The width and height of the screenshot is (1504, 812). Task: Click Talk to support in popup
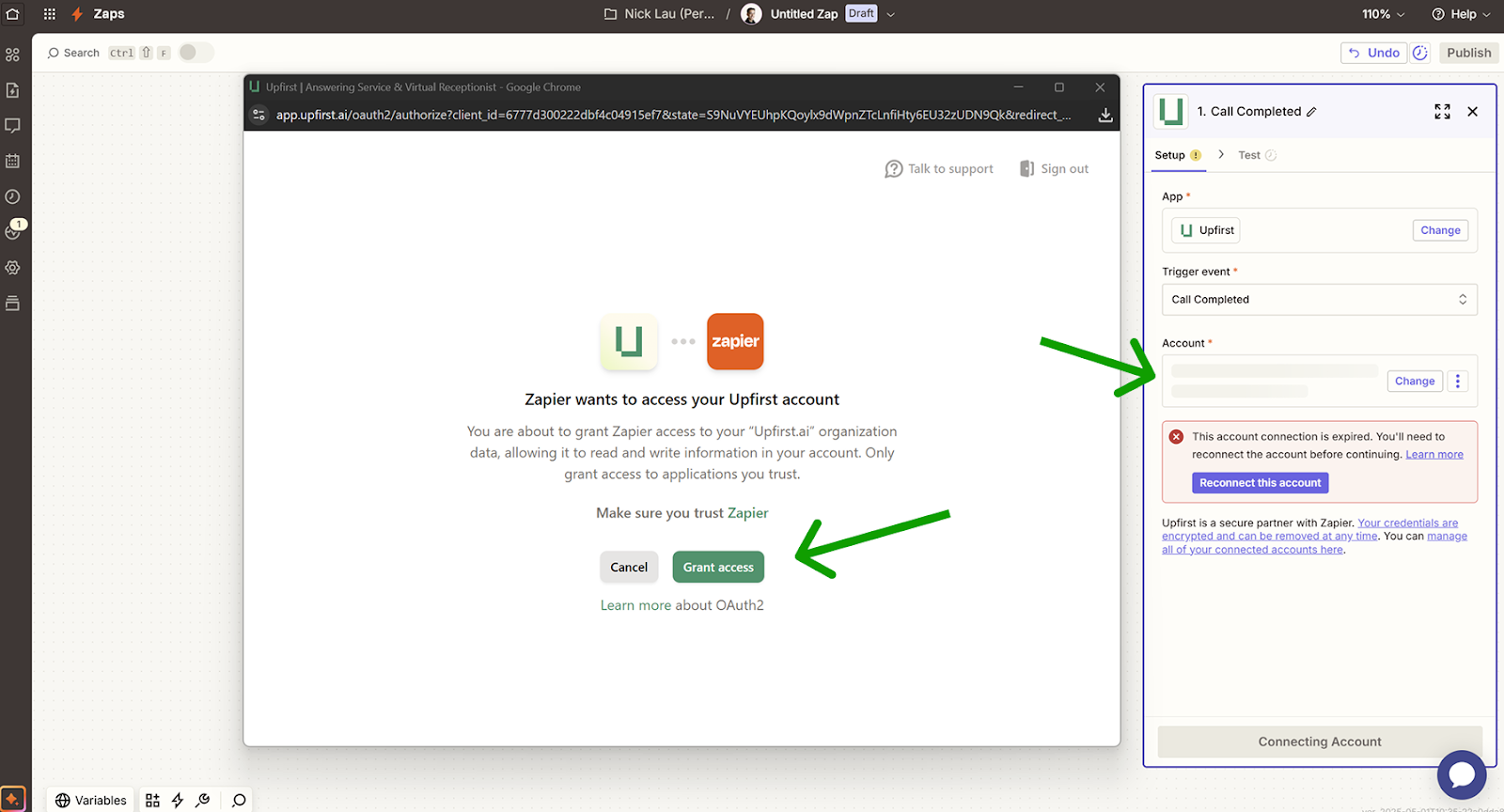pyautogui.click(x=939, y=169)
